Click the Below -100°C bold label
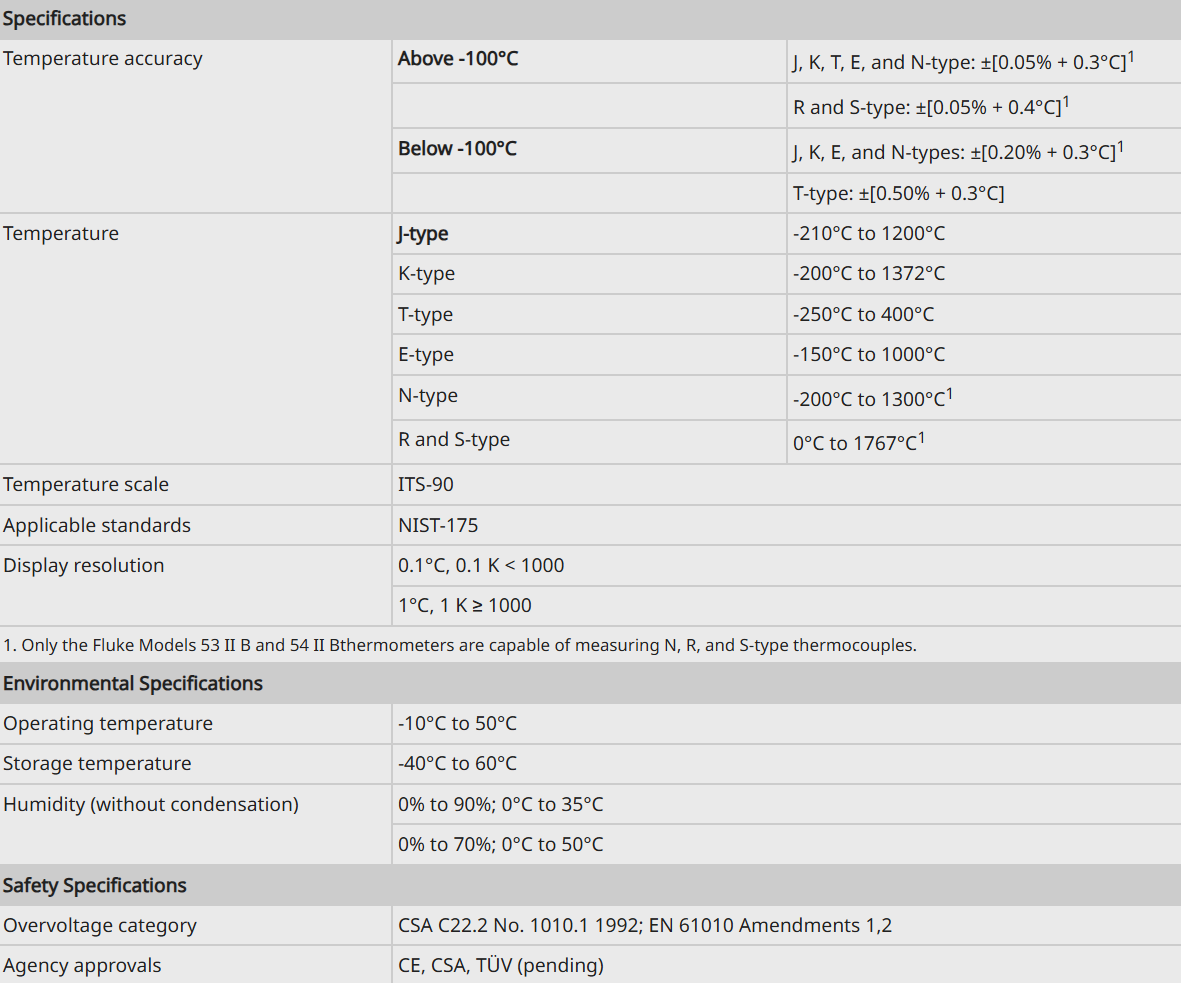 457,148
